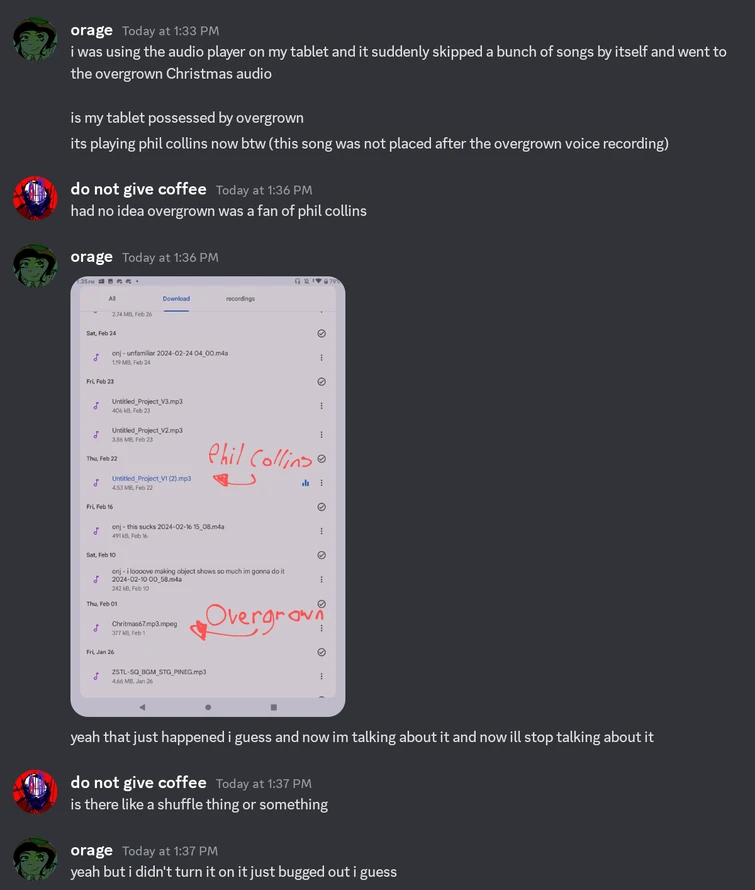Click the now-playing equalizer icon

coord(305,483)
